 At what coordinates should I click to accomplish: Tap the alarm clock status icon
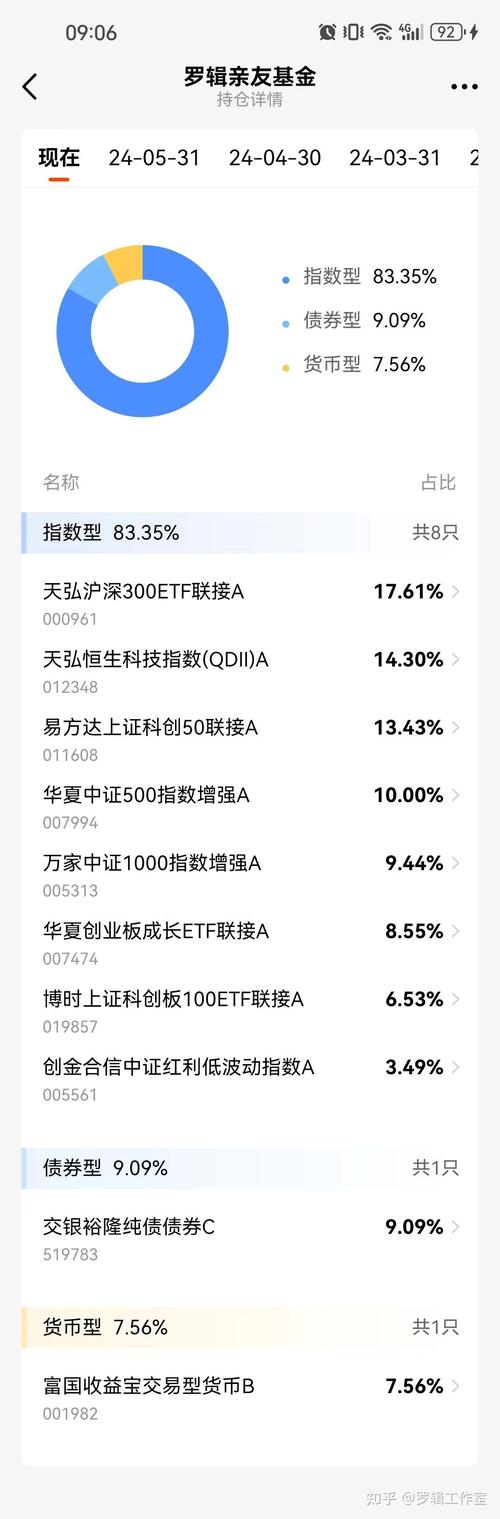coord(327,32)
